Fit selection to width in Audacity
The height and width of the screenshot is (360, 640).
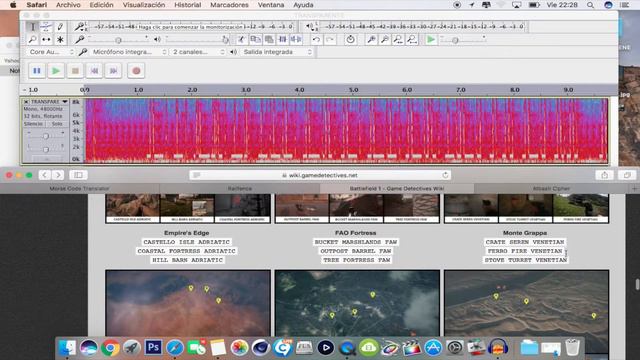(398, 40)
